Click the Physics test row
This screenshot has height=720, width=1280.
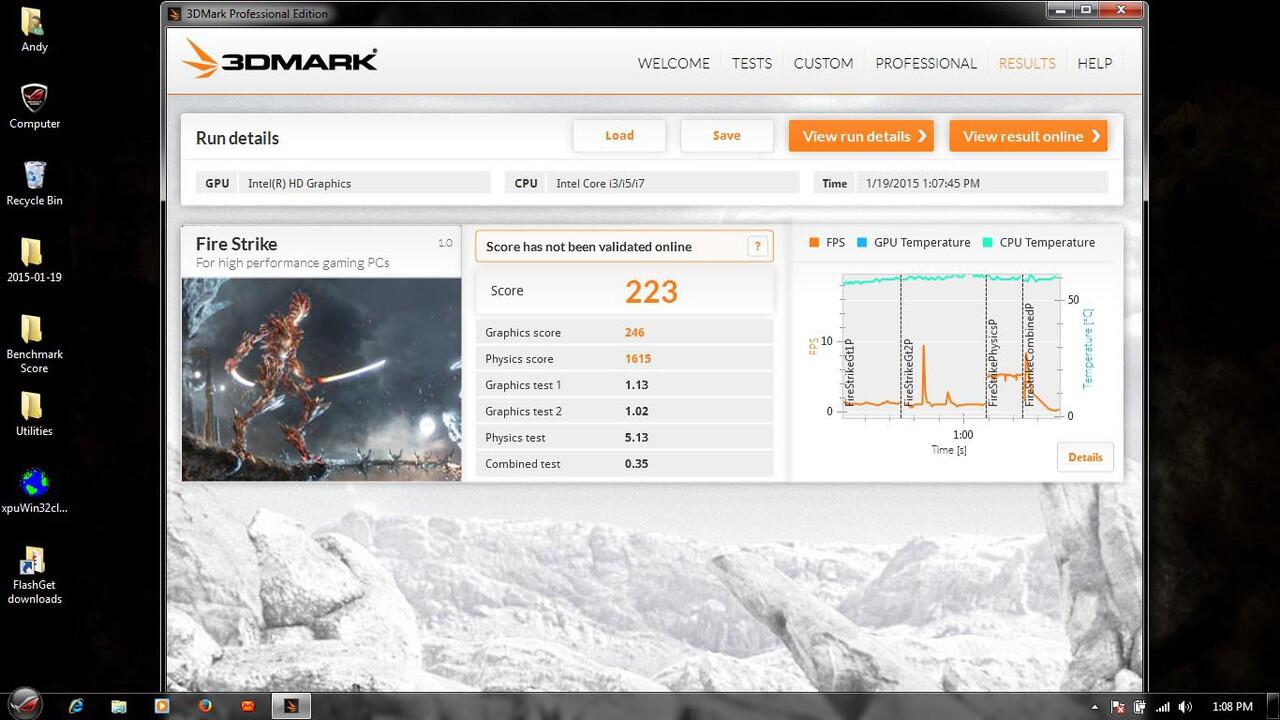pos(624,437)
